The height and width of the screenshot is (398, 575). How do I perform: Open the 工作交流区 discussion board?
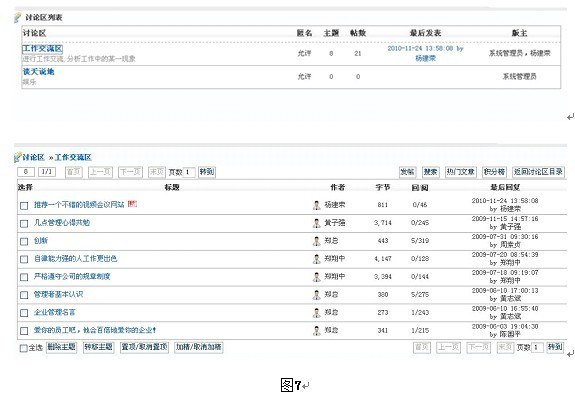(43, 48)
